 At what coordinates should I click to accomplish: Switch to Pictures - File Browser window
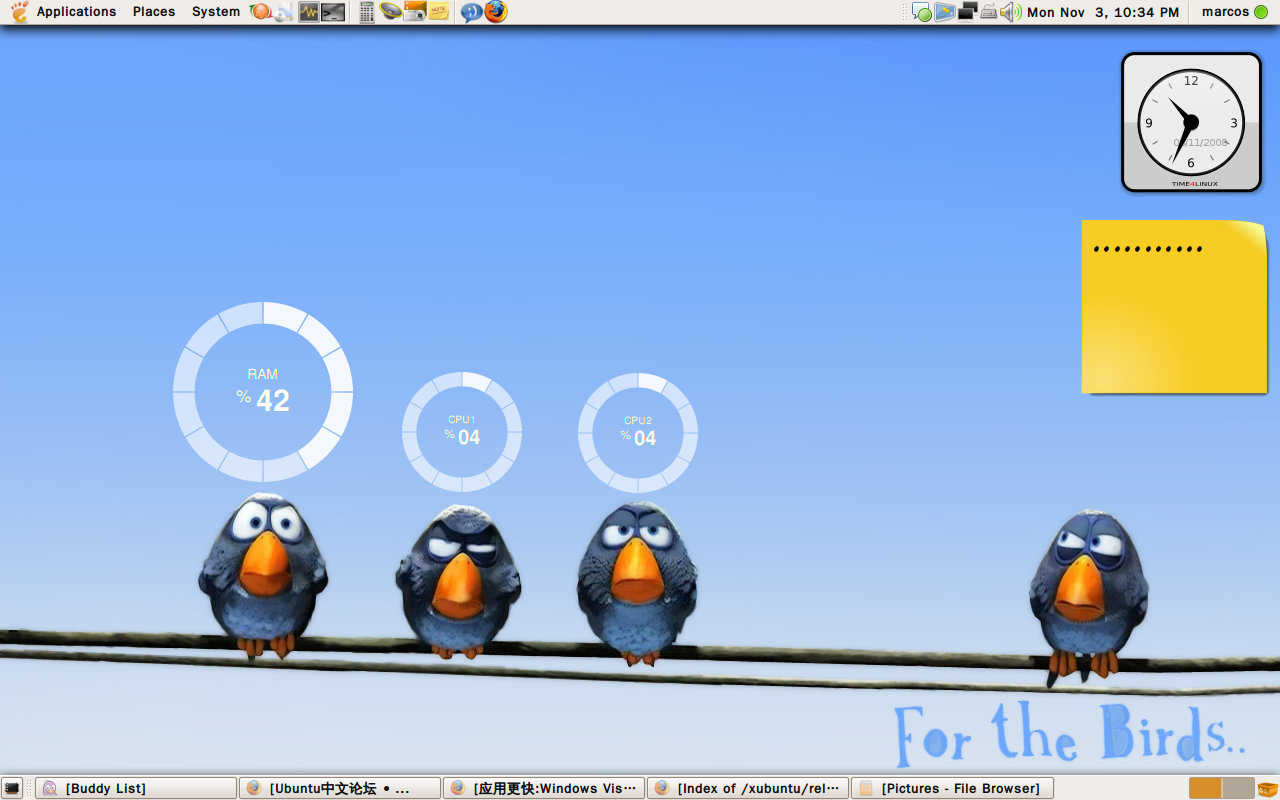(x=952, y=788)
